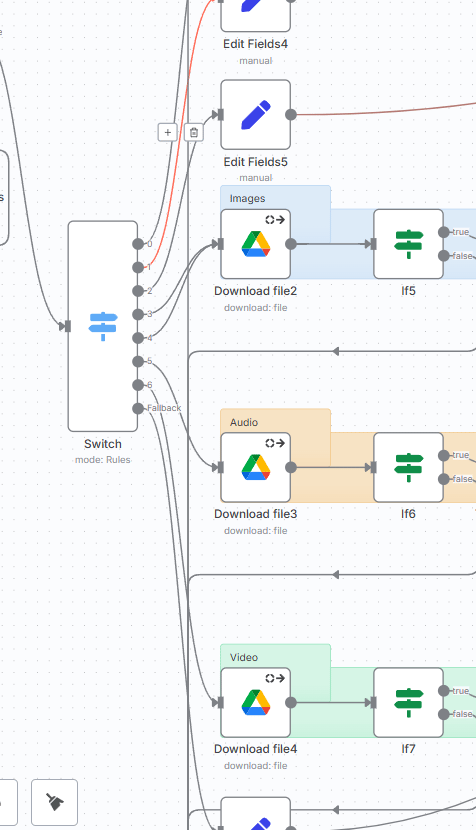Click the Edit Fields5 label
This screenshot has height=830, width=476.
256,162
